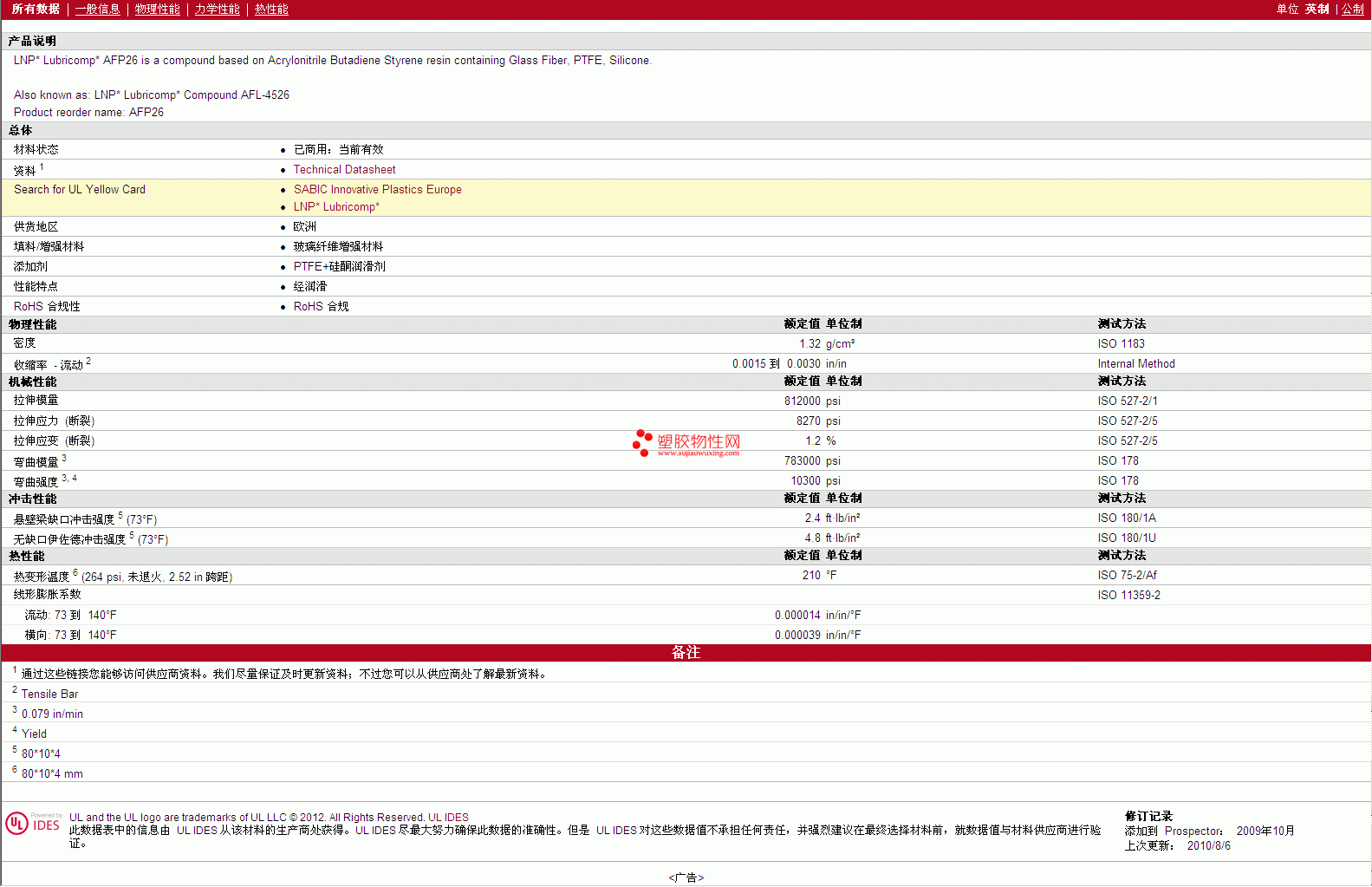Click the 总体 section header
1372x887 pixels.
tap(20, 131)
